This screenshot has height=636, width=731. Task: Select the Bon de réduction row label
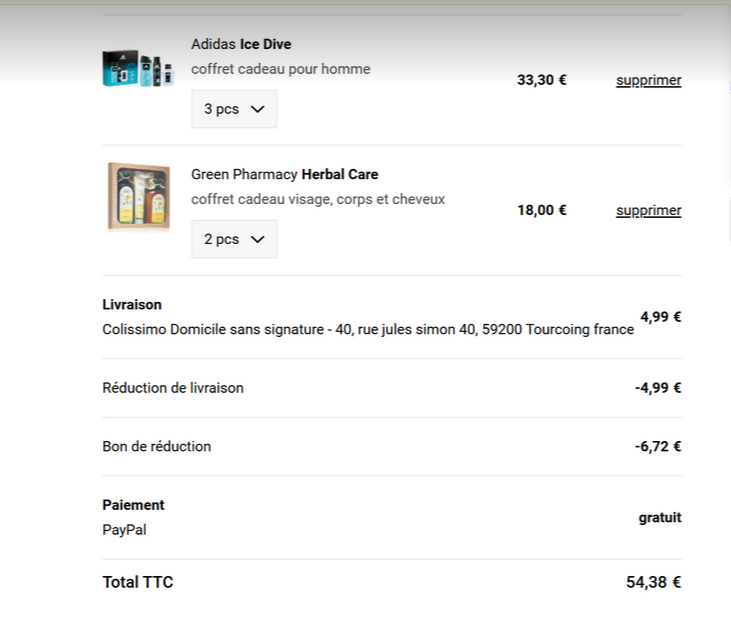[156, 446]
